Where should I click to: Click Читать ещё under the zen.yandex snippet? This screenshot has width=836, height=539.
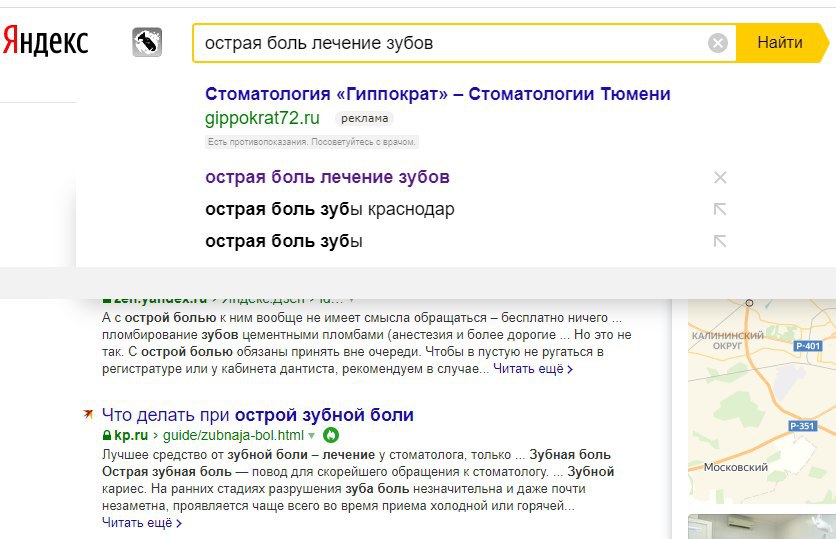533,369
